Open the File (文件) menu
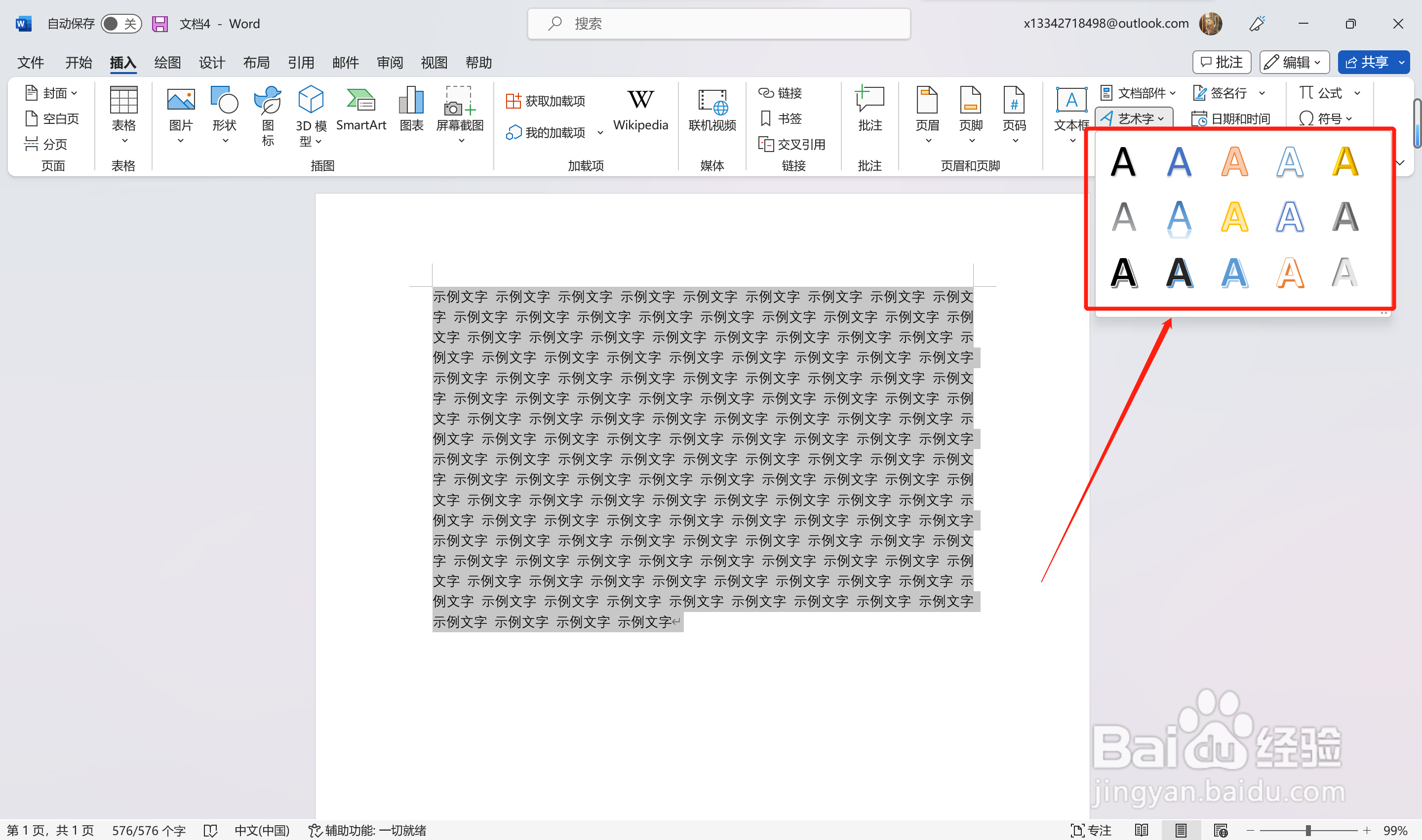1422x840 pixels. (x=30, y=62)
